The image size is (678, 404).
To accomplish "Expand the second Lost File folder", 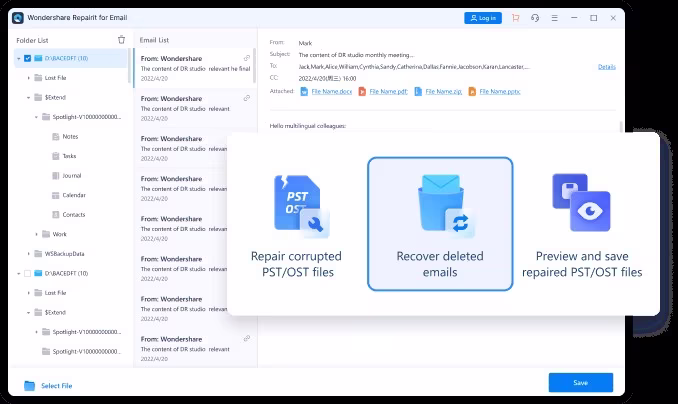I will [x=29, y=293].
